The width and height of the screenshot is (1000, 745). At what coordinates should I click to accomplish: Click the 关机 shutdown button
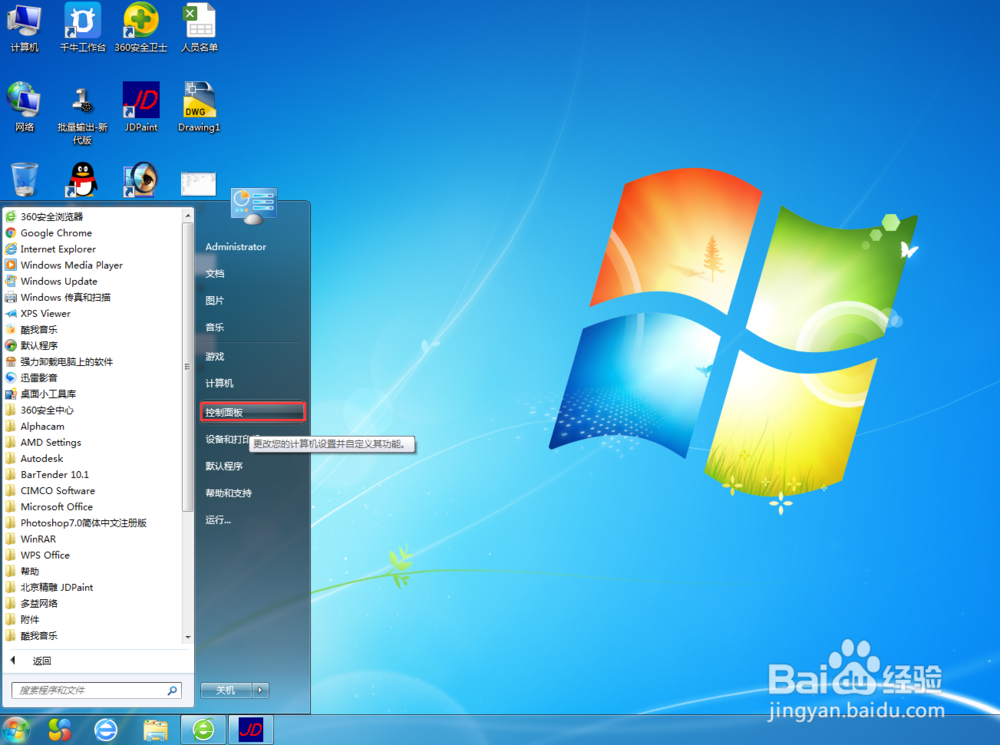pos(226,690)
